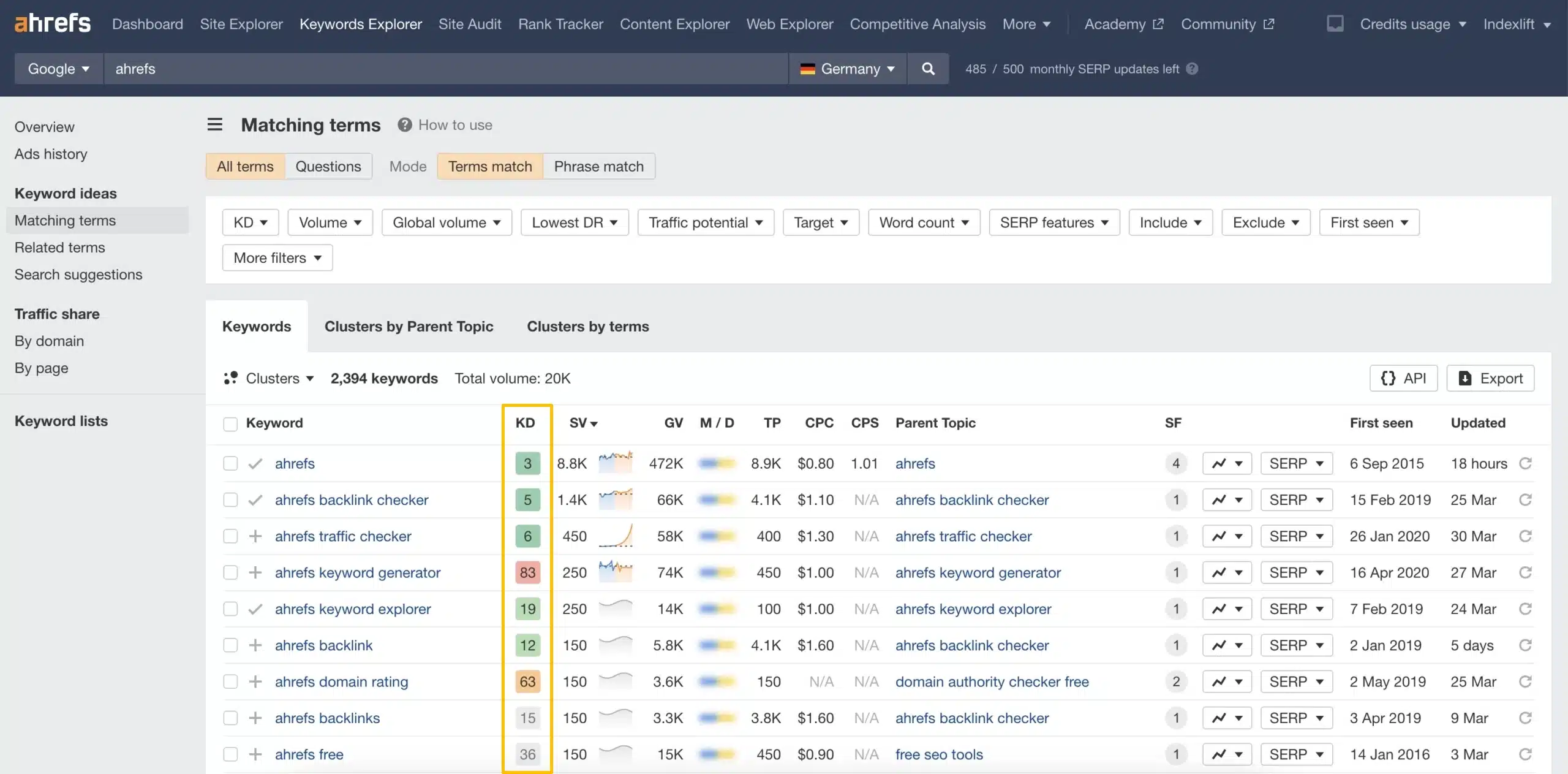The width and height of the screenshot is (1568, 774).
Task: Open the SERP features filter
Action: tap(1054, 222)
